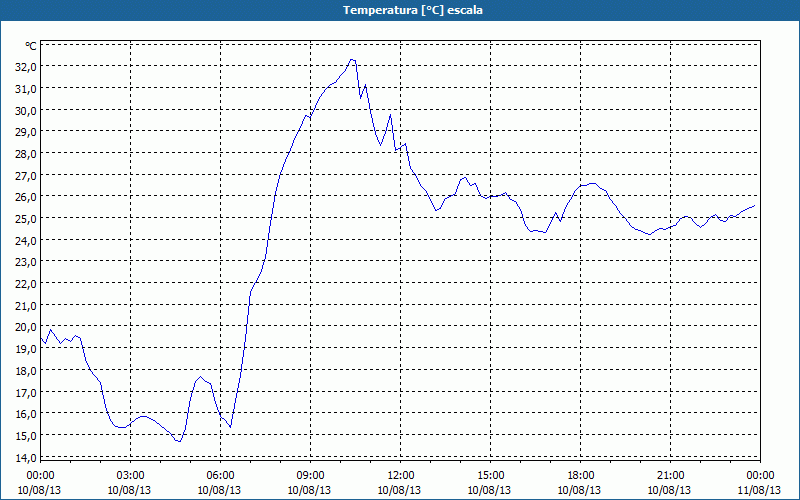Screen dimensions: 800x500
Task: Select the 14,0 y-axis label
Action: [x=27, y=458]
